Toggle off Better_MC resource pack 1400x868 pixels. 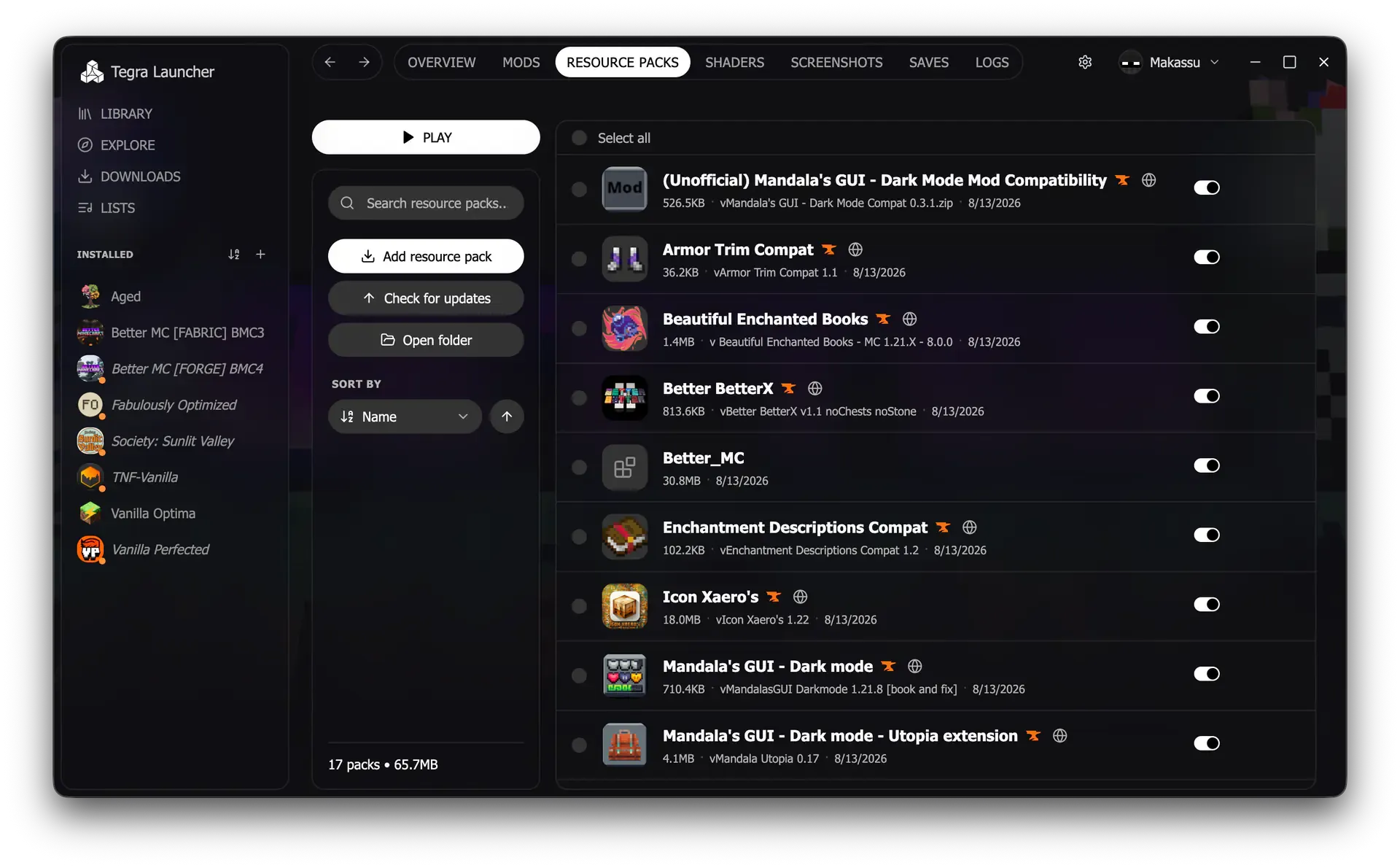[x=1207, y=465]
